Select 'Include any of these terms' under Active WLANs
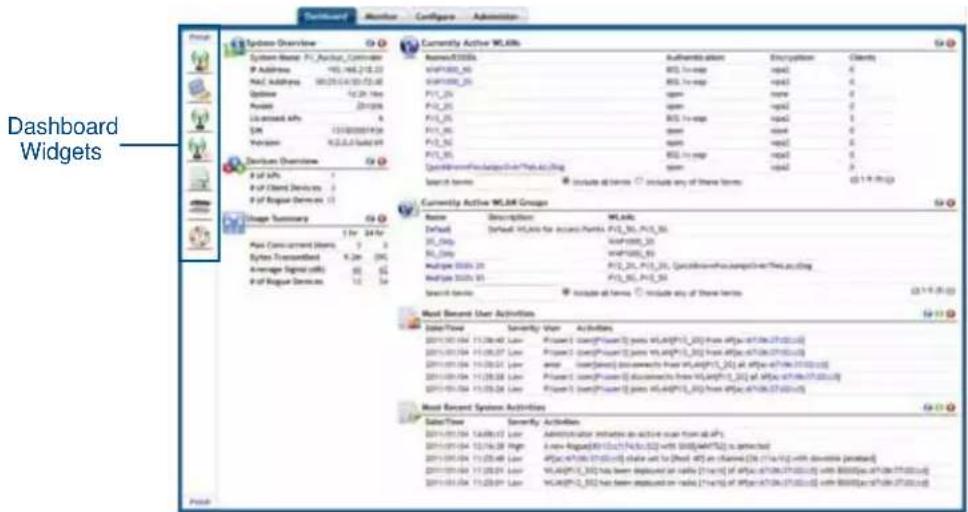Screen dimensions: 968x512 click(x=640, y=182)
